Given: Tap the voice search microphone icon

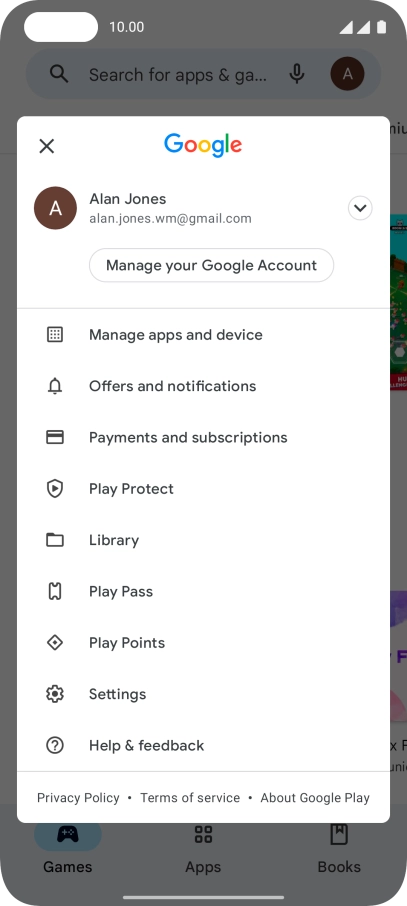Looking at the screenshot, I should click(x=297, y=74).
